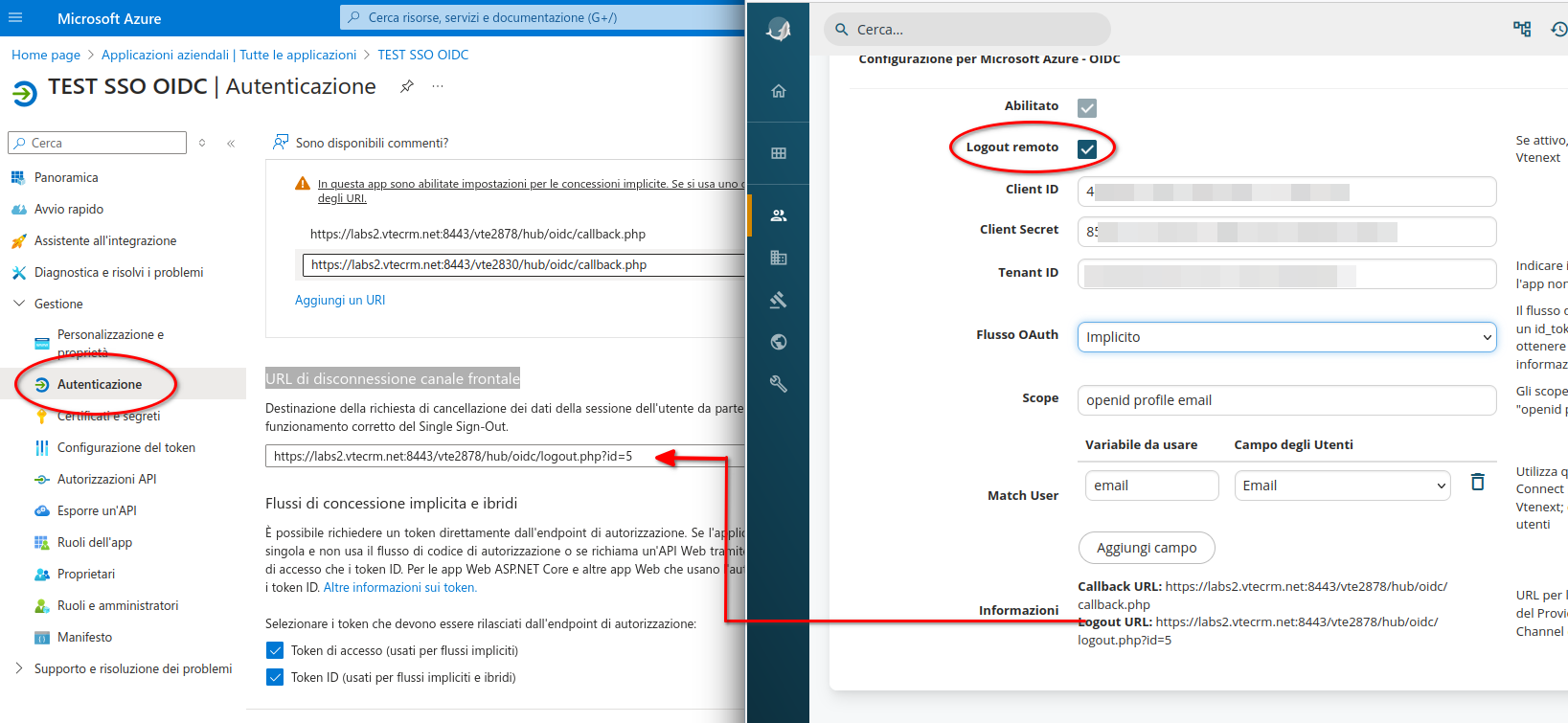Click the Vtenext 'Cerca...' search field
1568x723 pixels.
point(967,30)
